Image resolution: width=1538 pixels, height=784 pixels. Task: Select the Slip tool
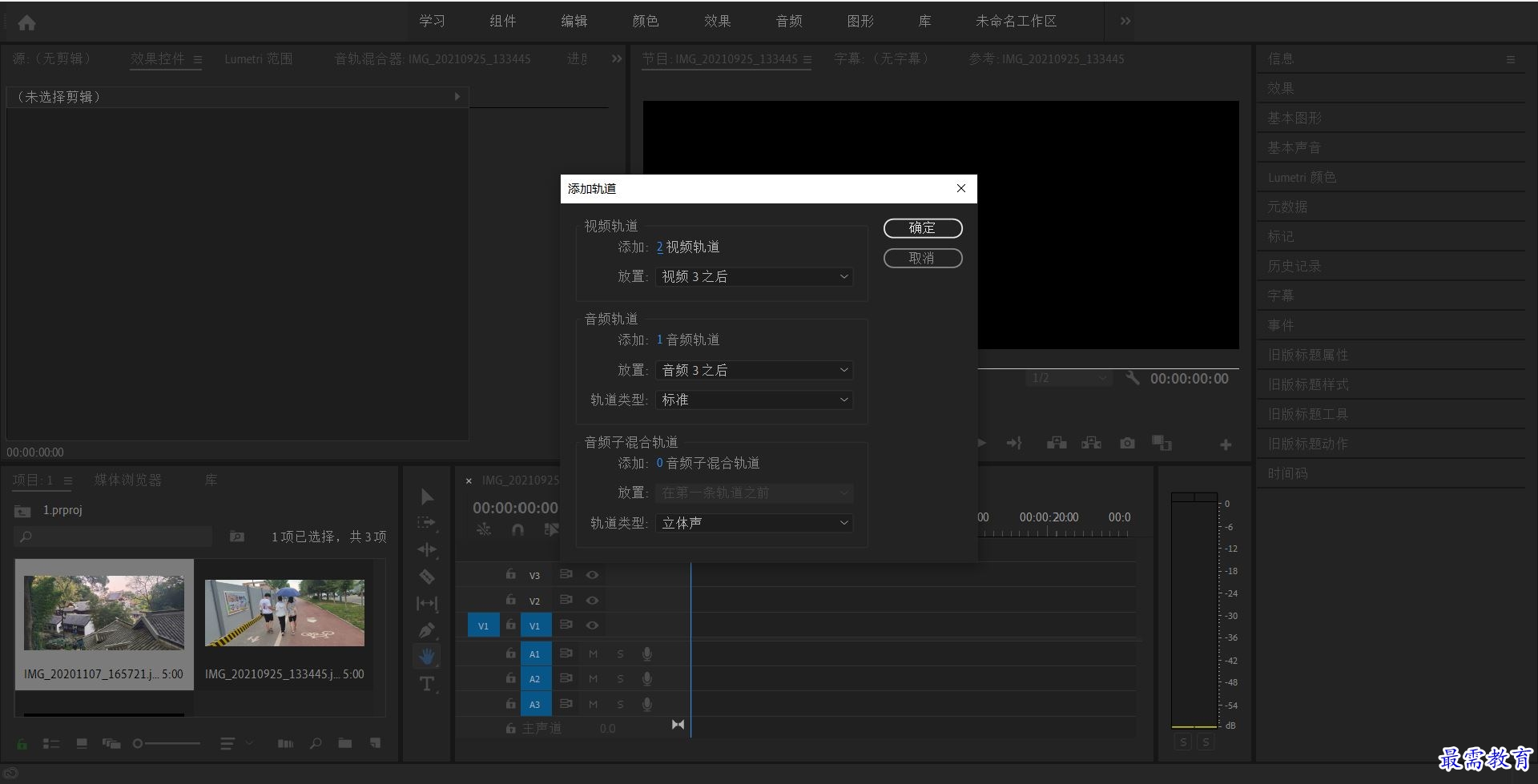coord(427,603)
